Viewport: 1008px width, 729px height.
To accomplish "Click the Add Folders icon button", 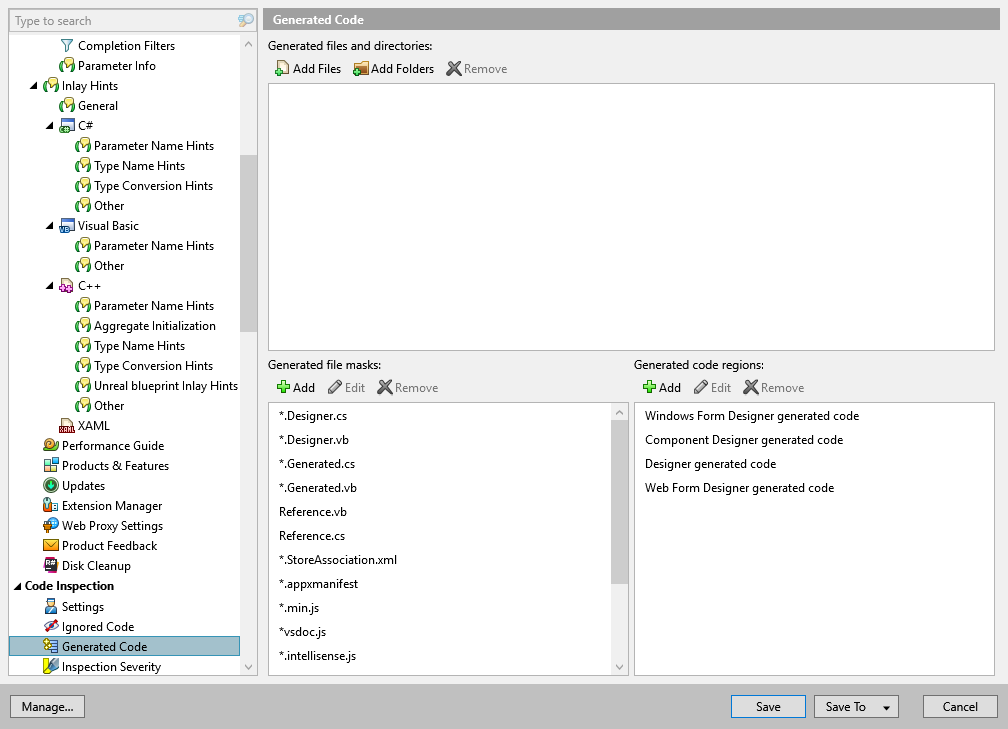I will coord(393,69).
